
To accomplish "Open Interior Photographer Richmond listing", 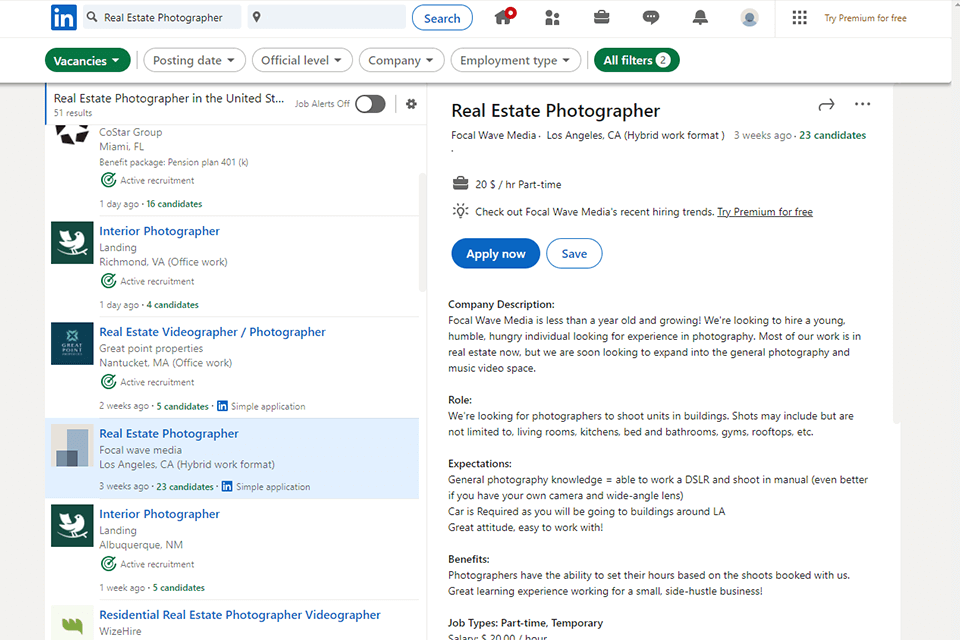I will pos(159,231).
